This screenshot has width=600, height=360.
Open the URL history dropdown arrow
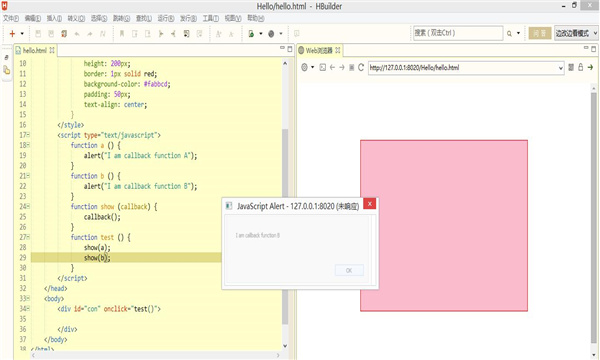pos(561,68)
